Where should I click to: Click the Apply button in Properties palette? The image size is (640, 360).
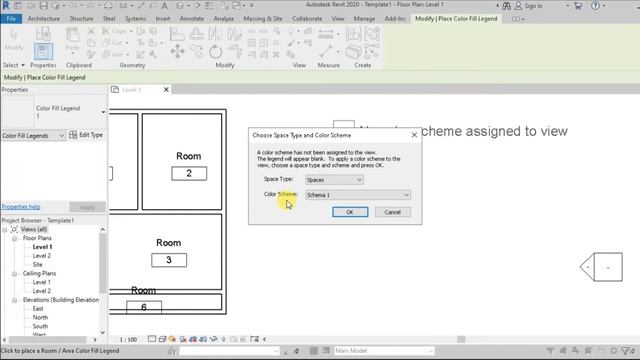(87, 207)
